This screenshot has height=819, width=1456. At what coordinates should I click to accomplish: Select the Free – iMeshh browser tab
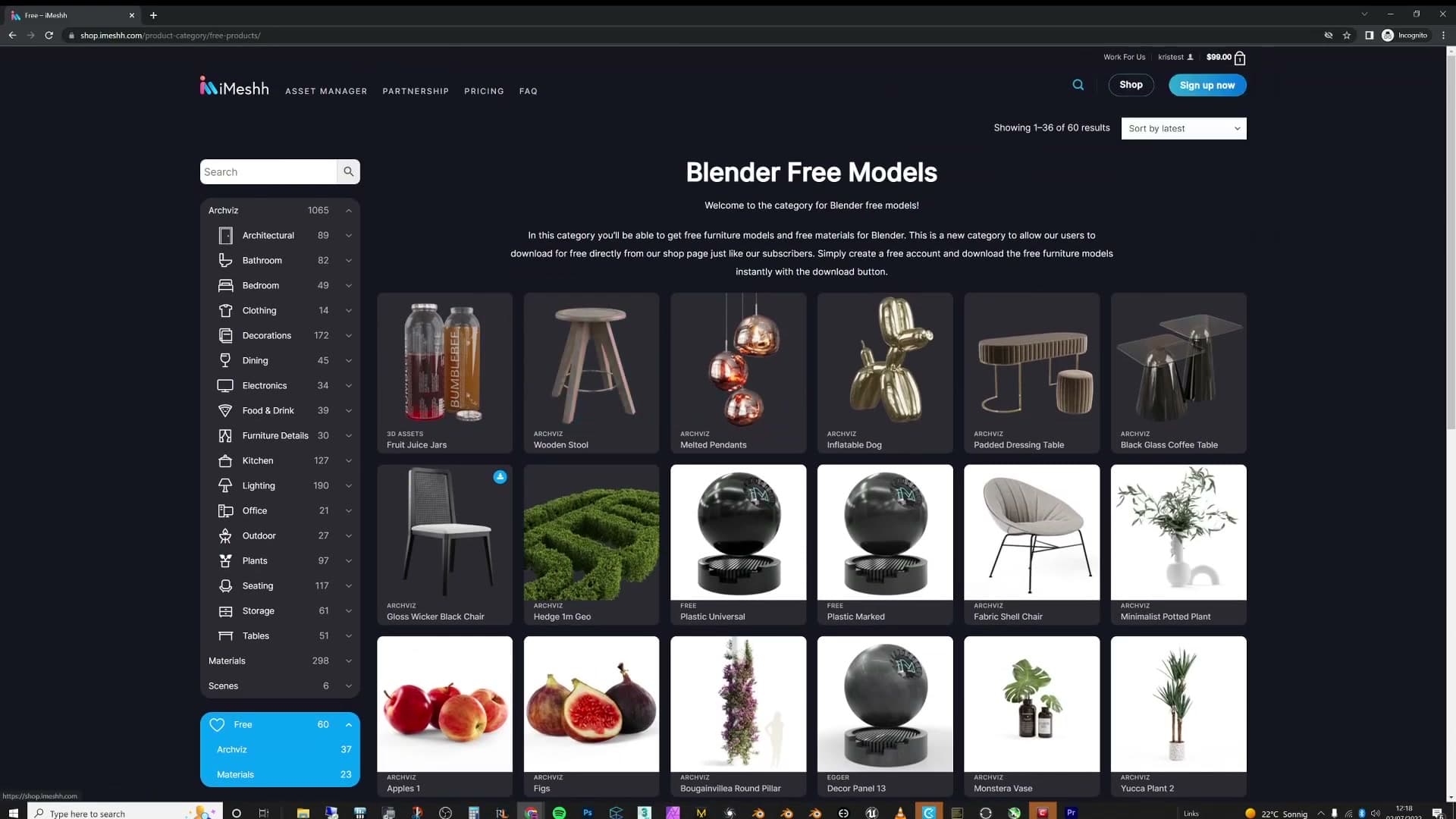click(x=73, y=15)
